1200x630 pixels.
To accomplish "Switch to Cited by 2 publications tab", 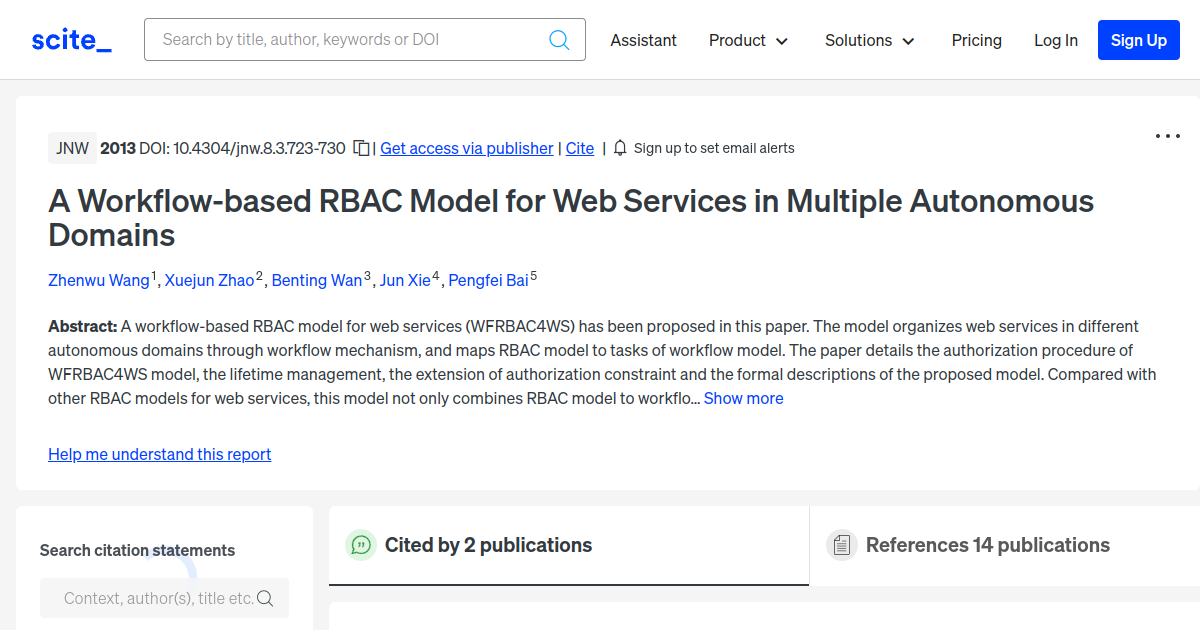I will point(488,545).
